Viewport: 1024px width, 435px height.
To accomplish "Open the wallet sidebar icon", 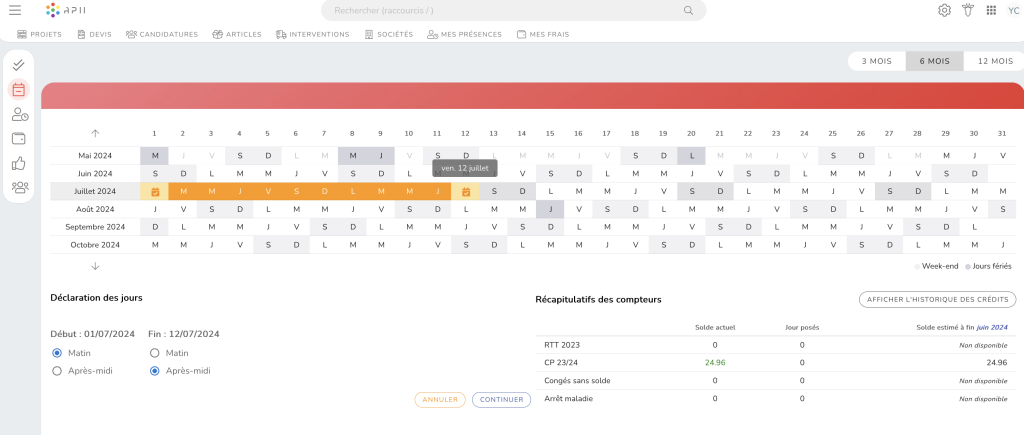I will point(19,138).
